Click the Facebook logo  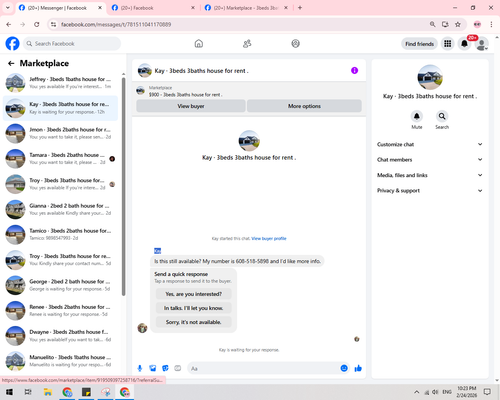pos(12,44)
